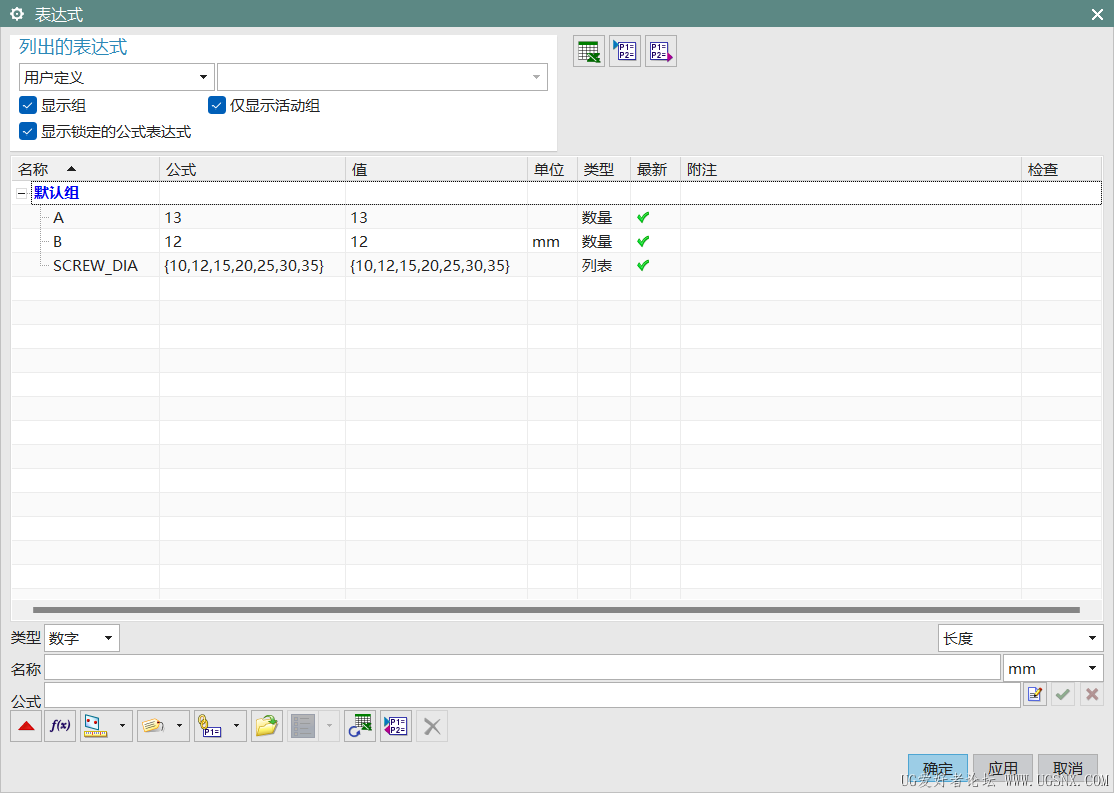Viewport: 1114px width, 793px height.
Task: Click the measure distance ruler icon
Action: (x=96, y=726)
